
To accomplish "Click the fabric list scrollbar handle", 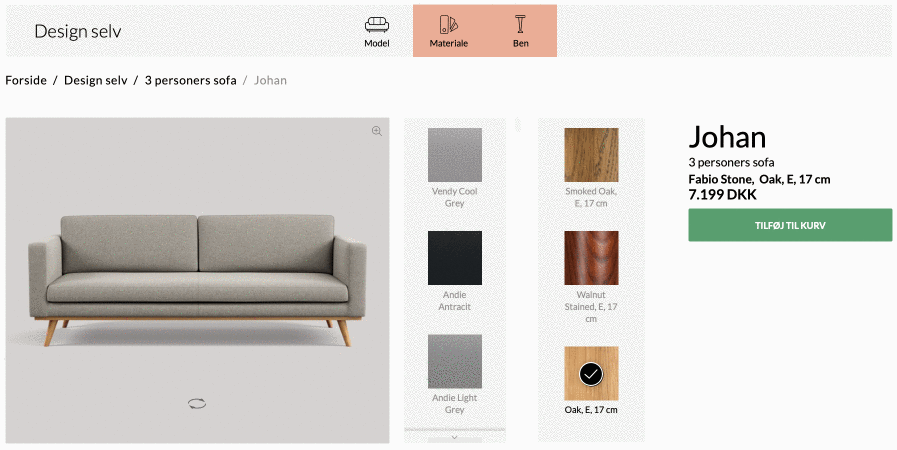I will point(517,124).
